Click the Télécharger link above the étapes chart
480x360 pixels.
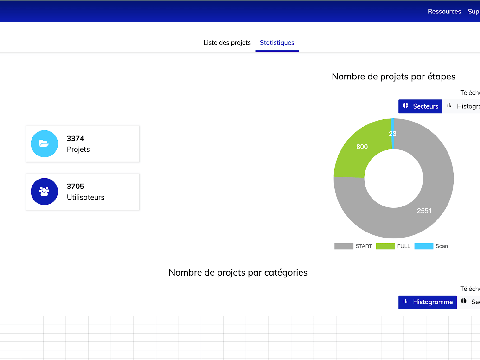click(x=470, y=92)
